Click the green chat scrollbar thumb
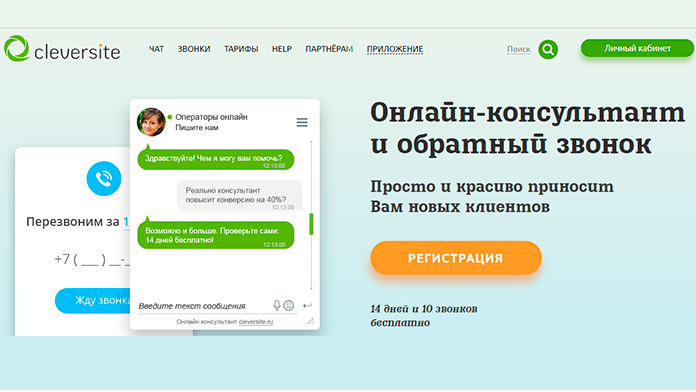696x392 pixels. pyautogui.click(x=311, y=224)
